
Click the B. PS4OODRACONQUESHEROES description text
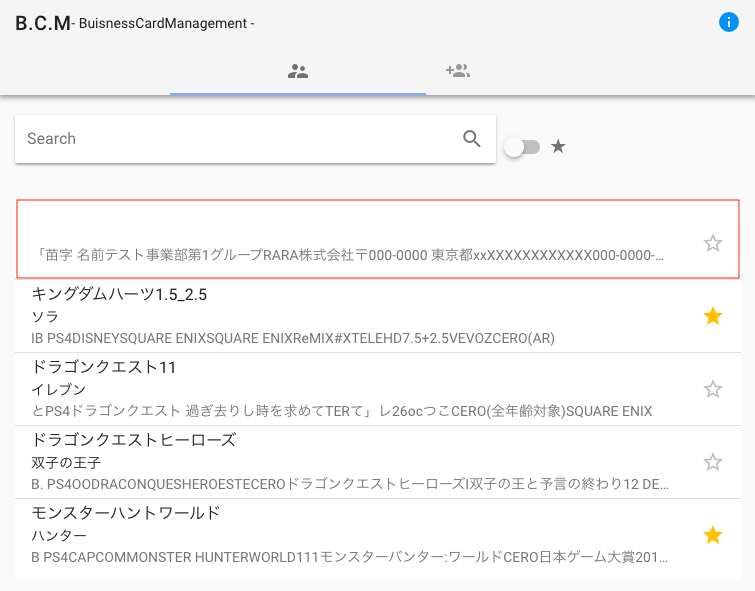[x=350, y=484]
